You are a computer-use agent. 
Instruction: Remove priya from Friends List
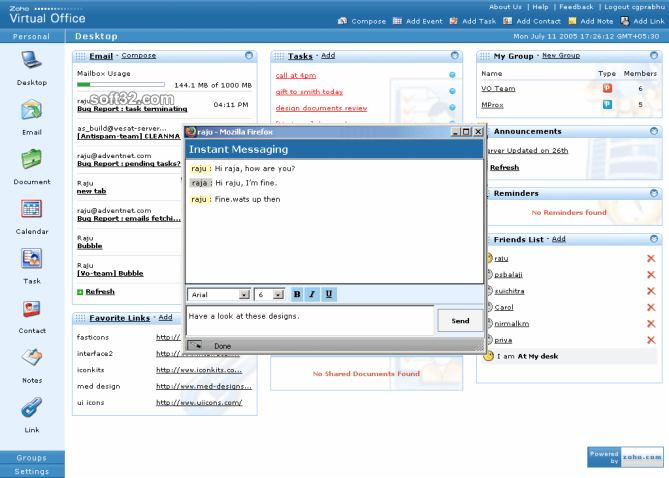click(651, 340)
